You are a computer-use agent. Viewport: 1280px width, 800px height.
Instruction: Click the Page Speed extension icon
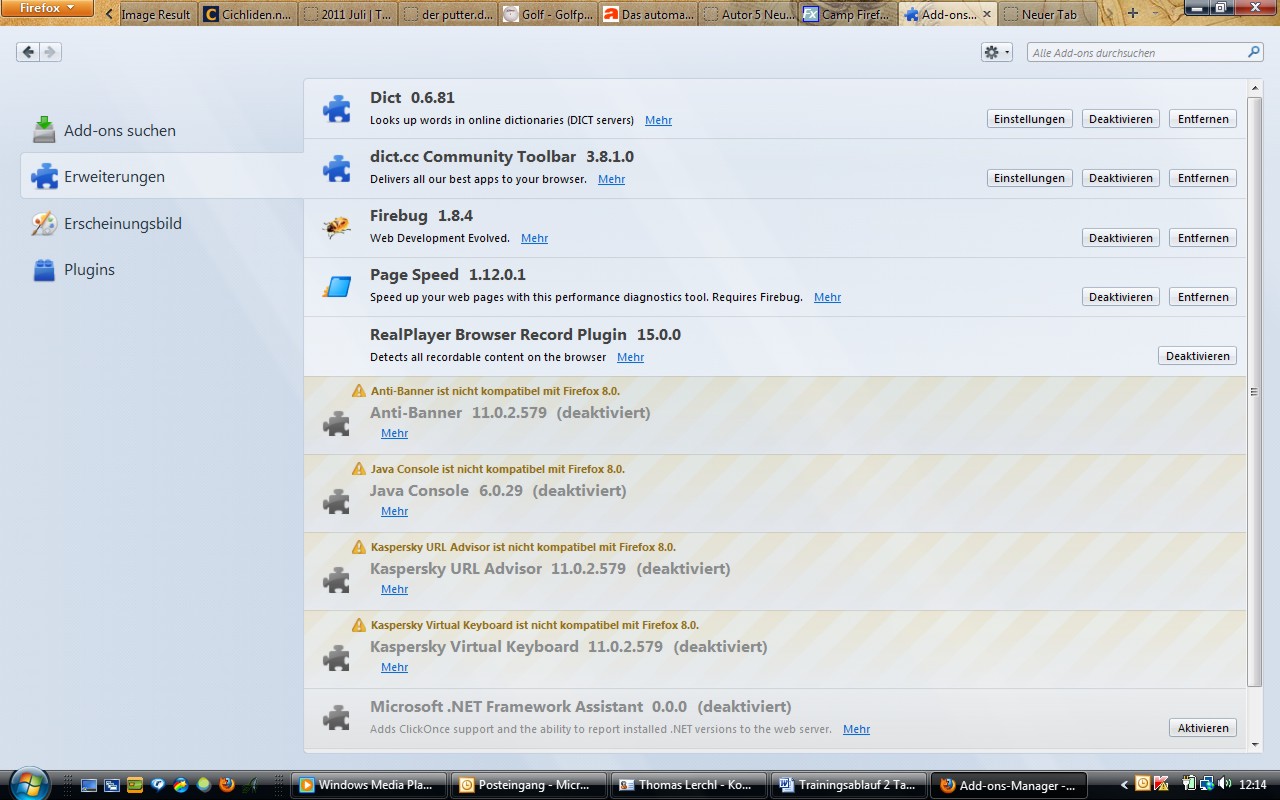(336, 287)
